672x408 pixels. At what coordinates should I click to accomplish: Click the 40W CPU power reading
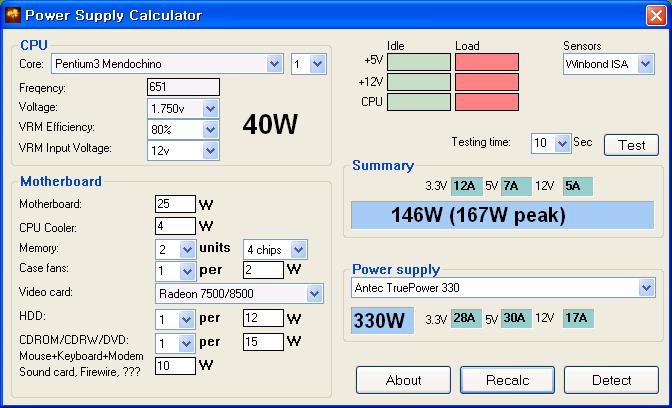(270, 125)
